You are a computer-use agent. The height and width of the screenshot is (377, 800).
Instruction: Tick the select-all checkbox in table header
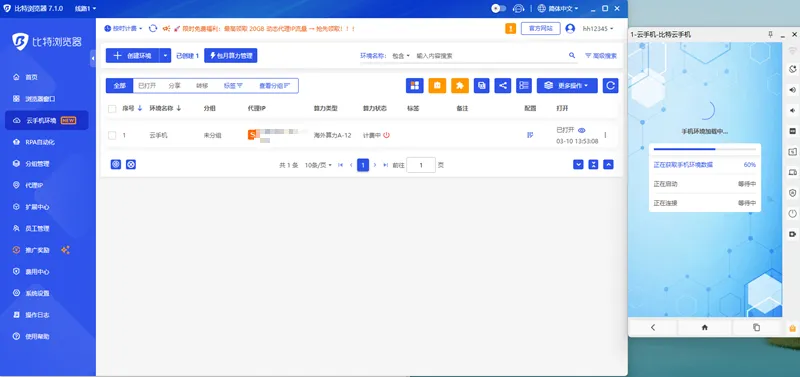(x=112, y=109)
